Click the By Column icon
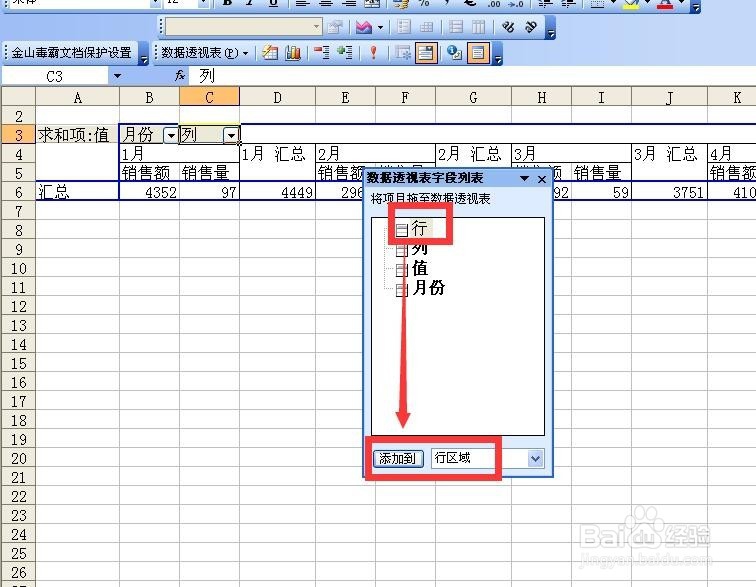The height and width of the screenshot is (587, 756). click(478, 27)
